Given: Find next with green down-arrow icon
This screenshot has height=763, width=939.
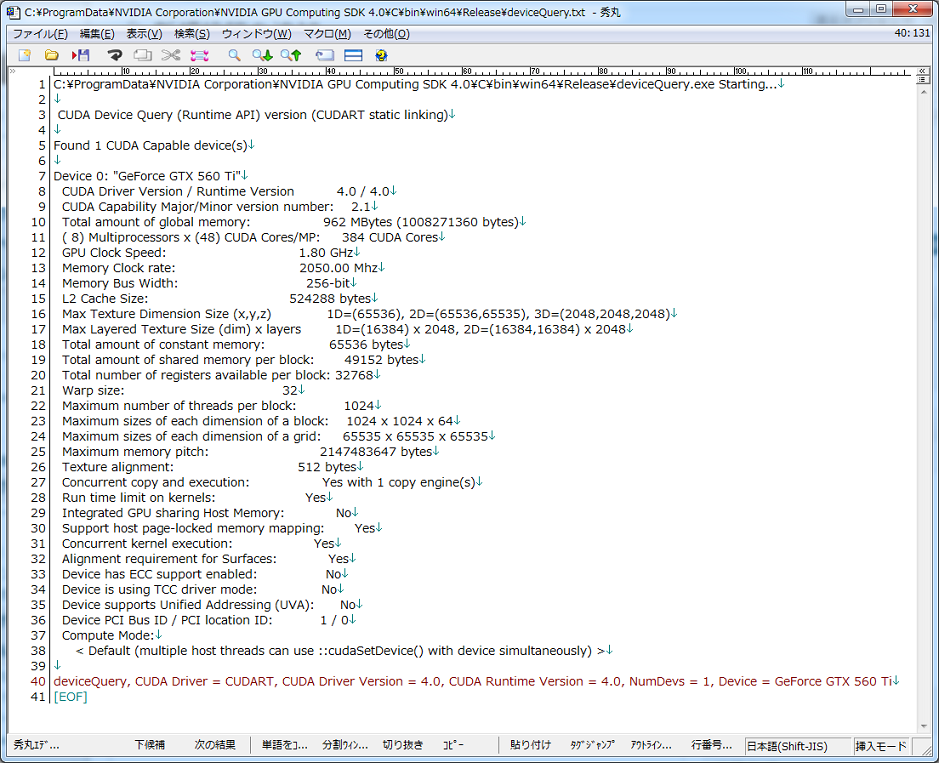Looking at the screenshot, I should tap(262, 55).
